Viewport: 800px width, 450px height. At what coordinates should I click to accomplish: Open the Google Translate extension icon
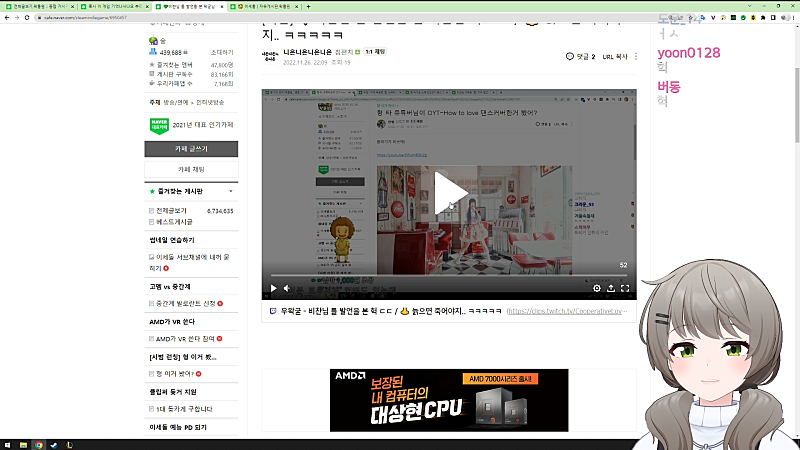coord(703,17)
